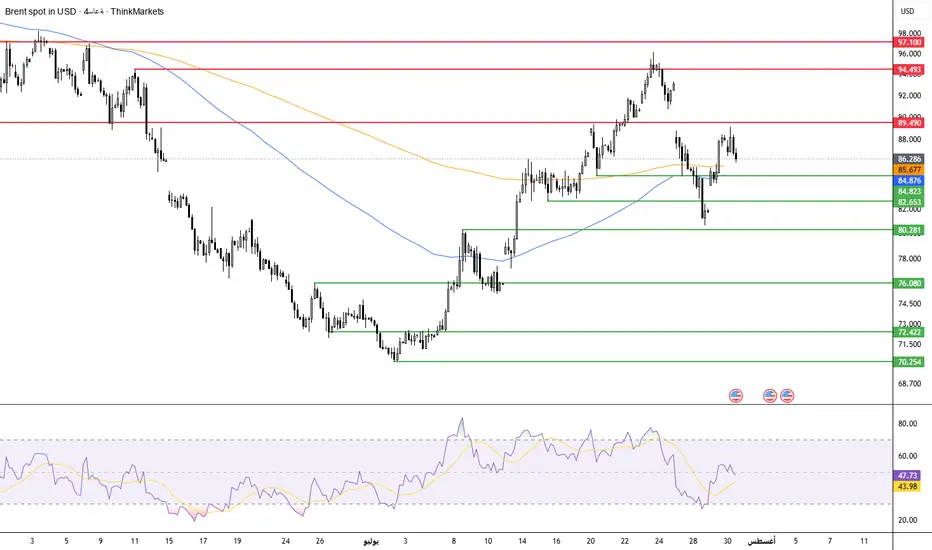932x550 pixels.
Task: Click date 30 on the time axis
Action: [728, 541]
